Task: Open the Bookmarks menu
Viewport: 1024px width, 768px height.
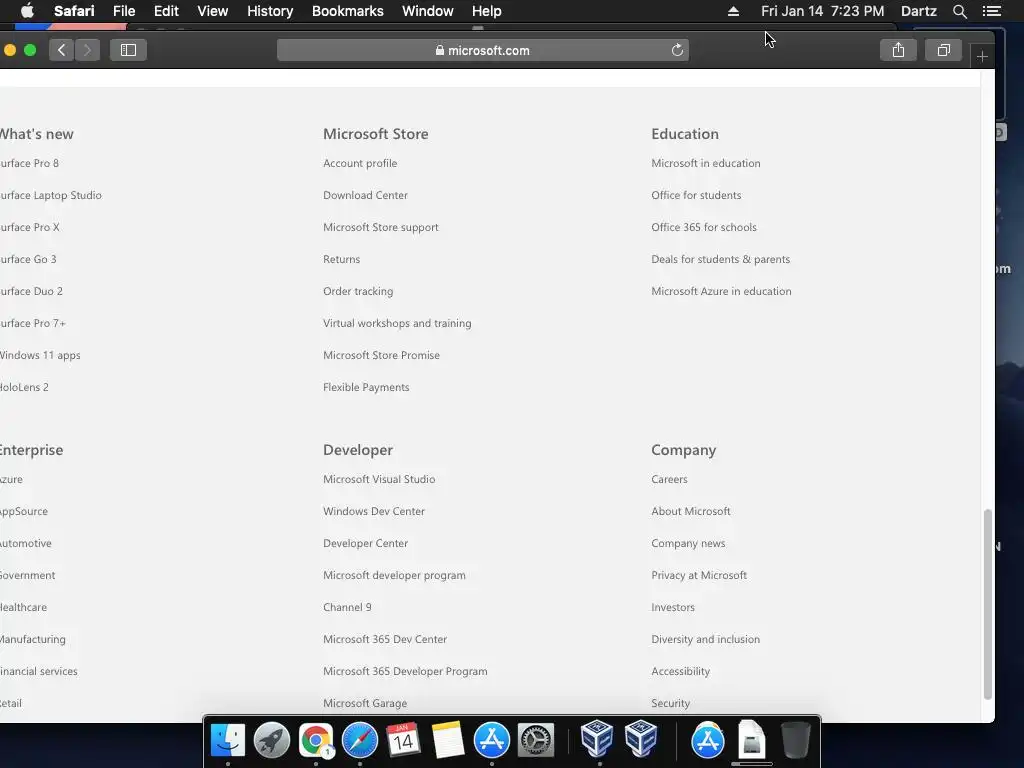Action: (x=347, y=11)
